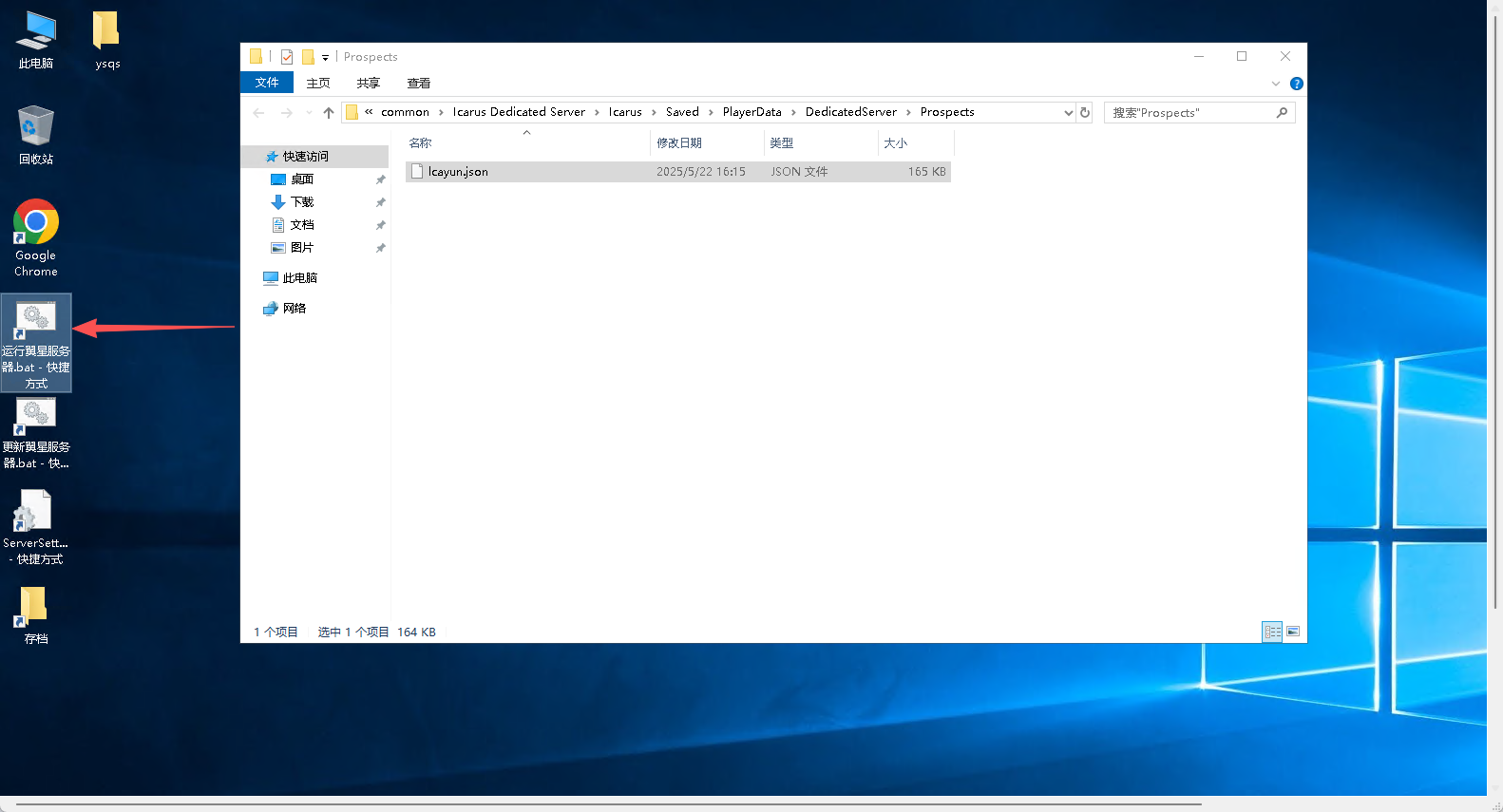The image size is (1503, 812).
Task: Open the Explorer help icon
Action: (1296, 84)
